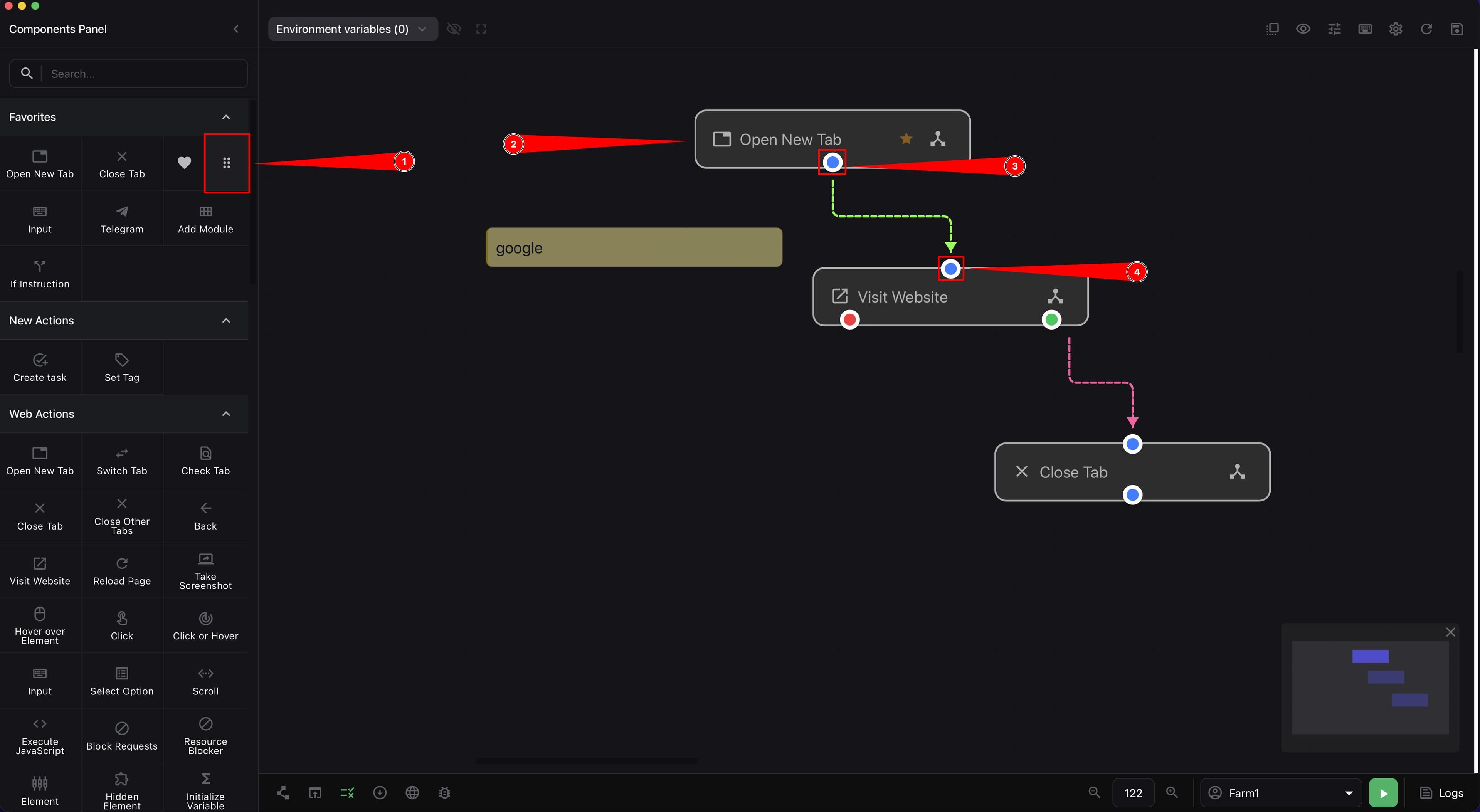Click the share icon in bottom toolbar

click(x=283, y=793)
